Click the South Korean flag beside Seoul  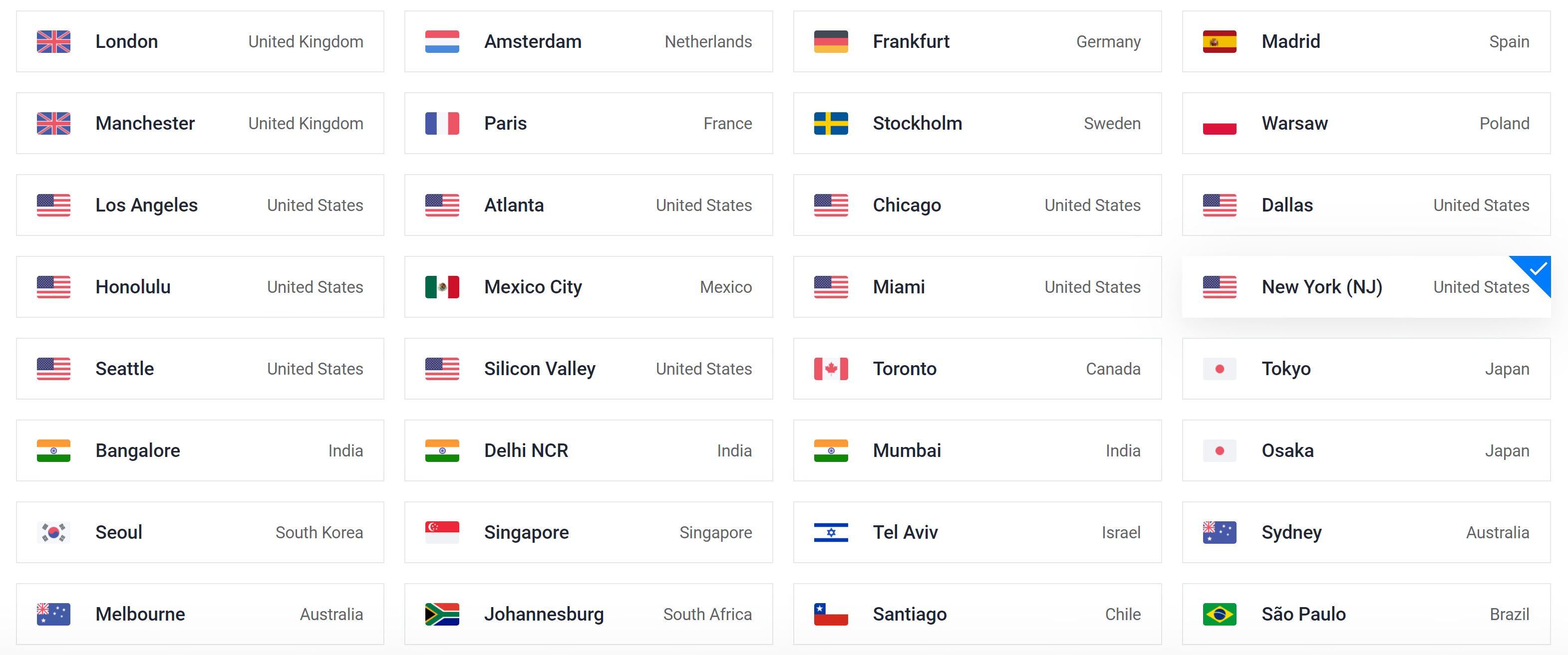(53, 532)
